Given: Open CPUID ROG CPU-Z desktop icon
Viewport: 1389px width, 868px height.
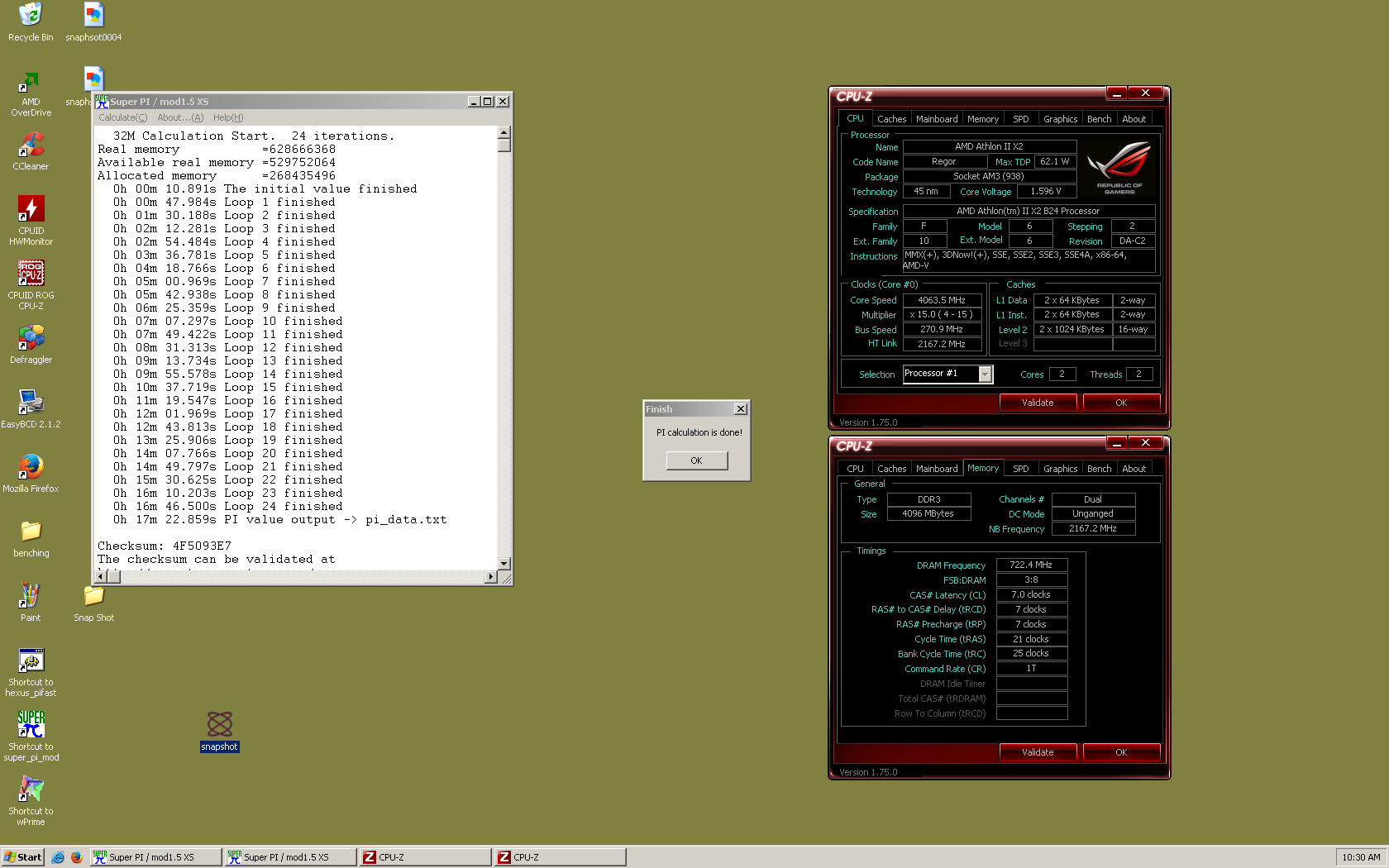Looking at the screenshot, I should 31,285.
